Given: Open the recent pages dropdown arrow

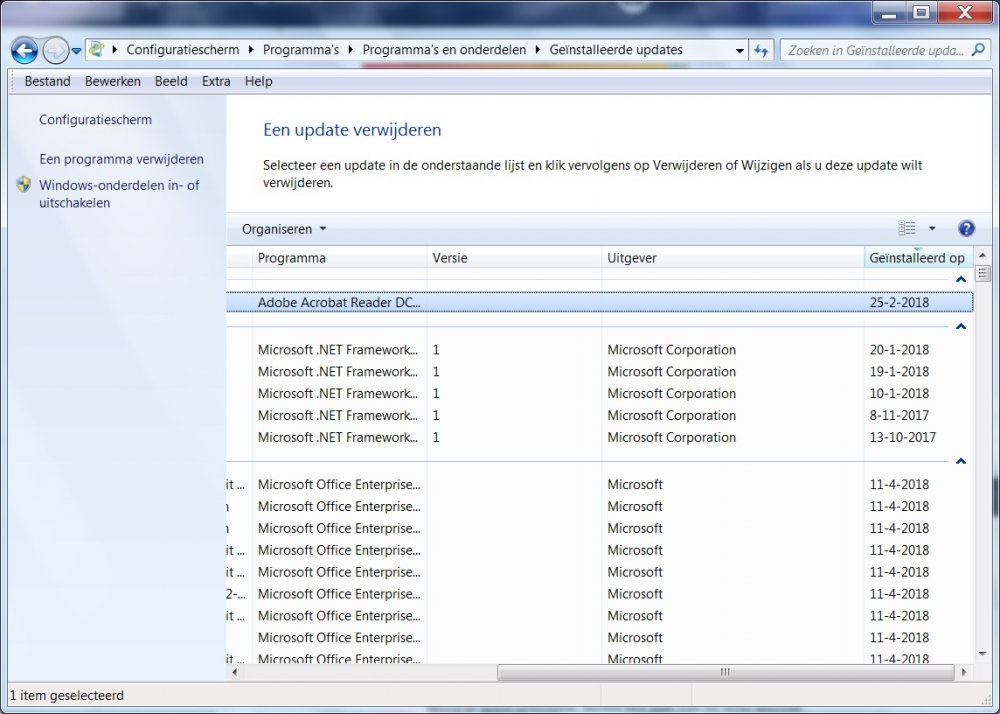Looking at the screenshot, I should tap(76, 51).
